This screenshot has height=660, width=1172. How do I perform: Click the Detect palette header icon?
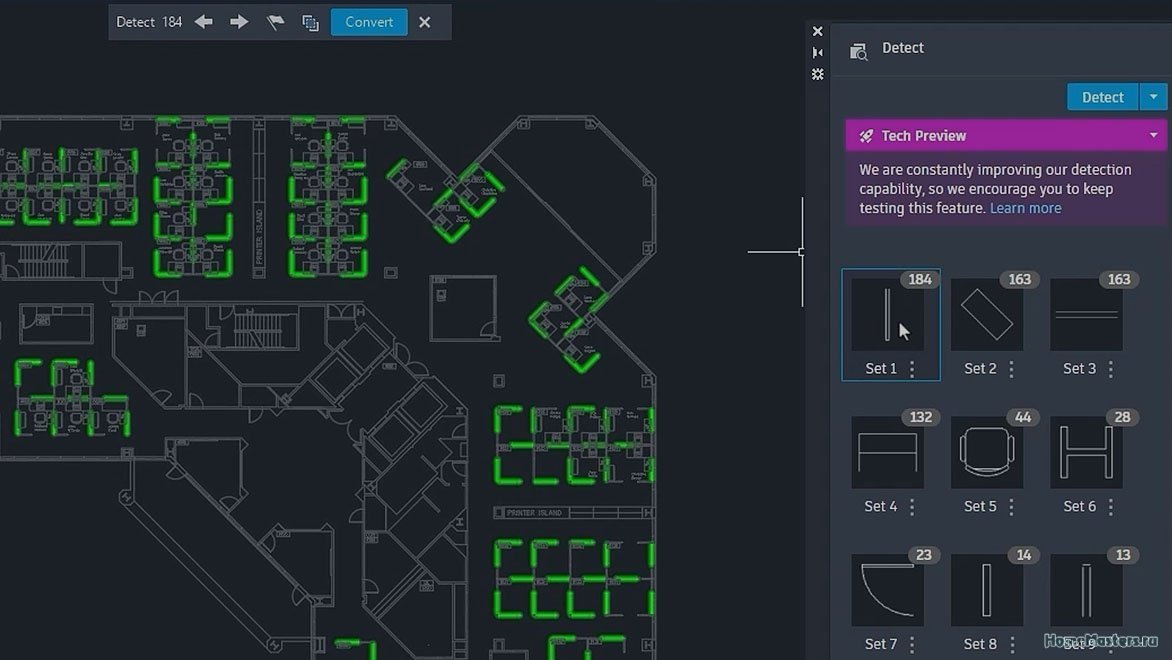point(858,51)
